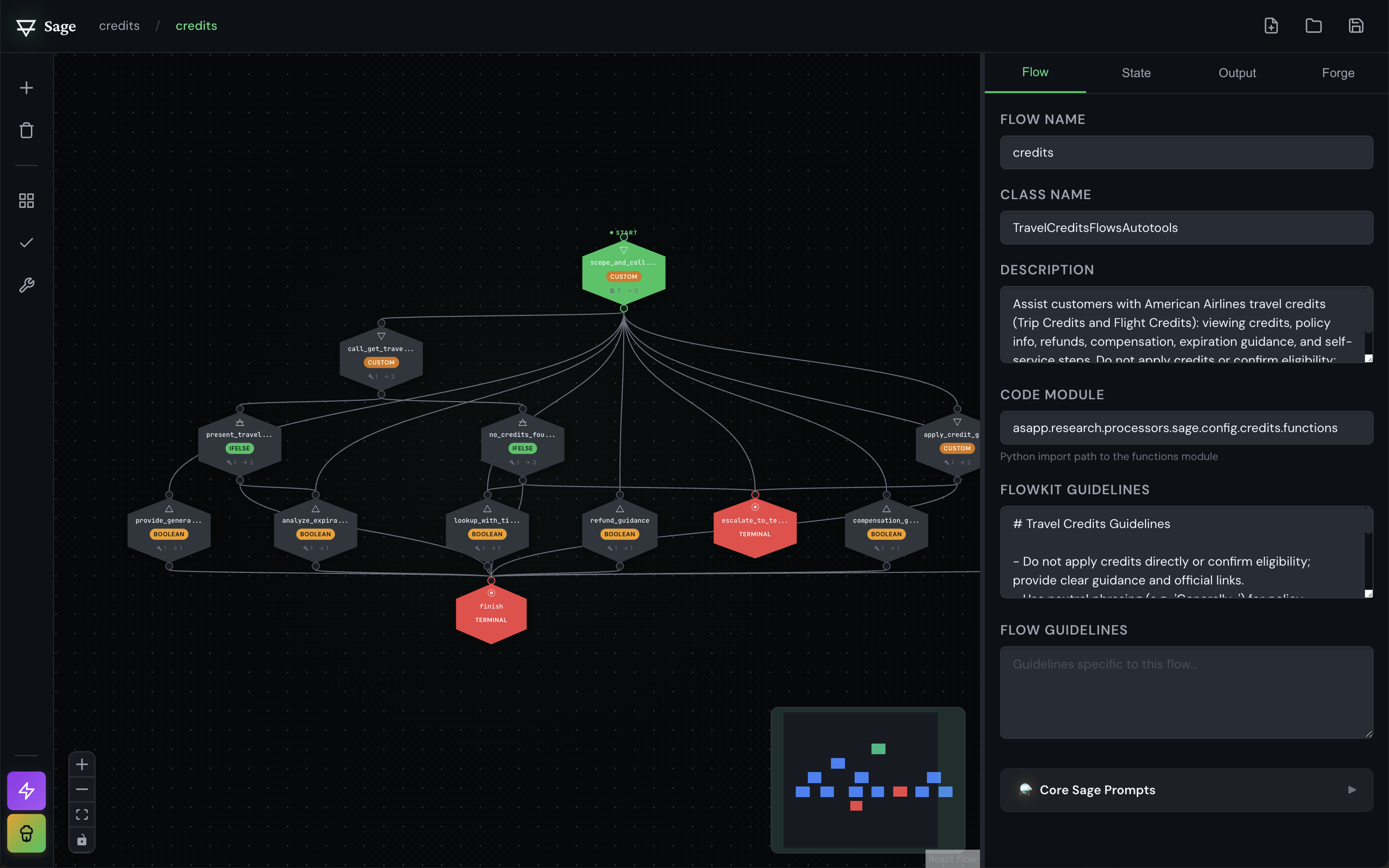This screenshot has width=1389, height=868.
Task: Open the folder icon in header
Action: point(1313,26)
